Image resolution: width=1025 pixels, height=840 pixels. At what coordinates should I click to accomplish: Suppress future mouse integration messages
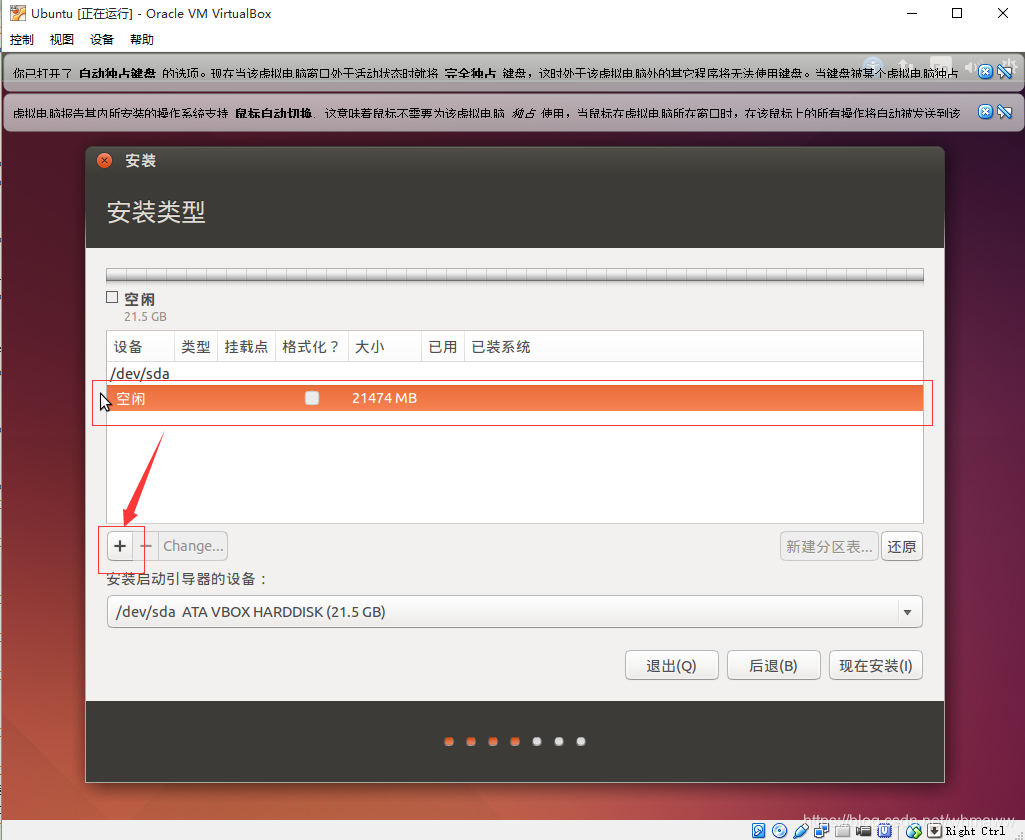click(x=1005, y=112)
